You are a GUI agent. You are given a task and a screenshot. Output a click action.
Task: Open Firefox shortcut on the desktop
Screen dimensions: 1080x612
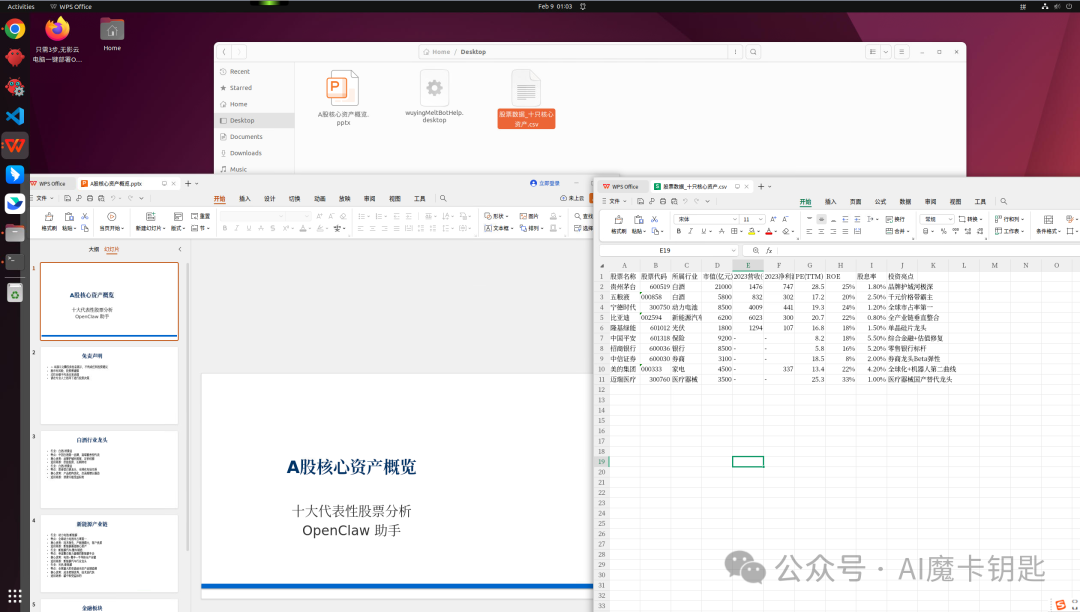click(x=57, y=40)
